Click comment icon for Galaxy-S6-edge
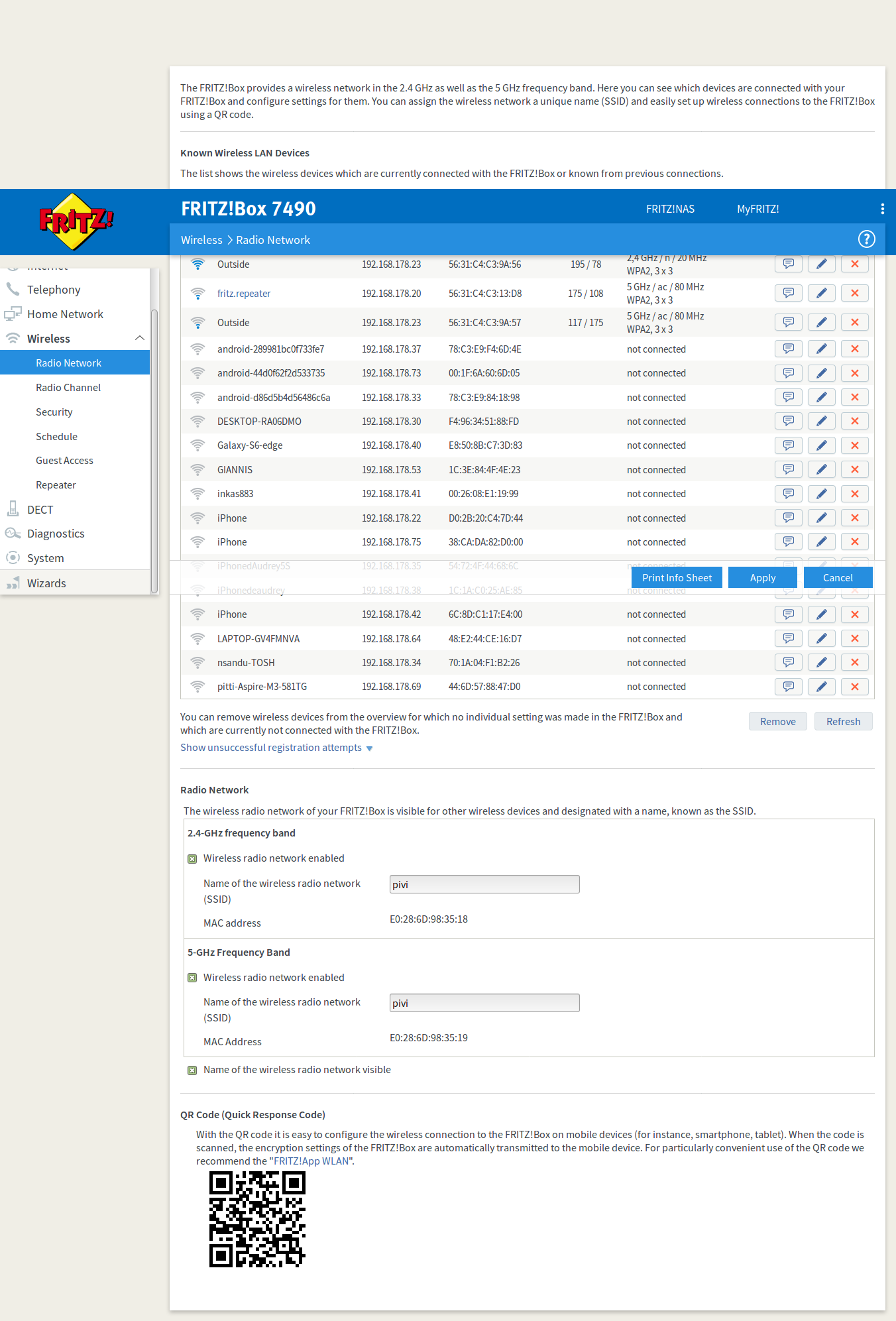Image resolution: width=896 pixels, height=1321 pixels. (788, 445)
